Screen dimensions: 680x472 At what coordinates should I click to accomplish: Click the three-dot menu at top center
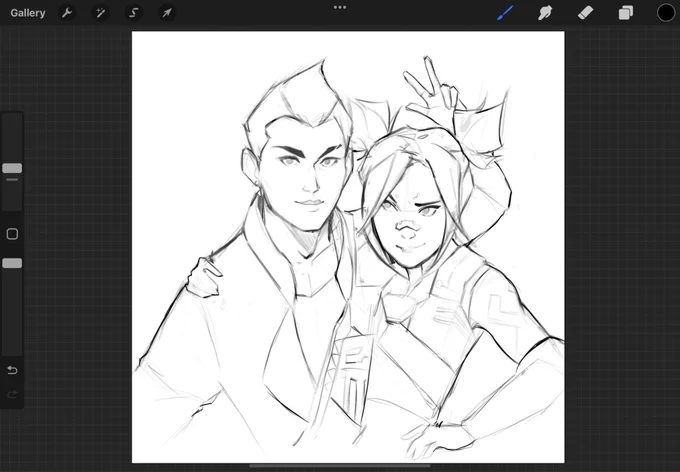click(340, 7)
